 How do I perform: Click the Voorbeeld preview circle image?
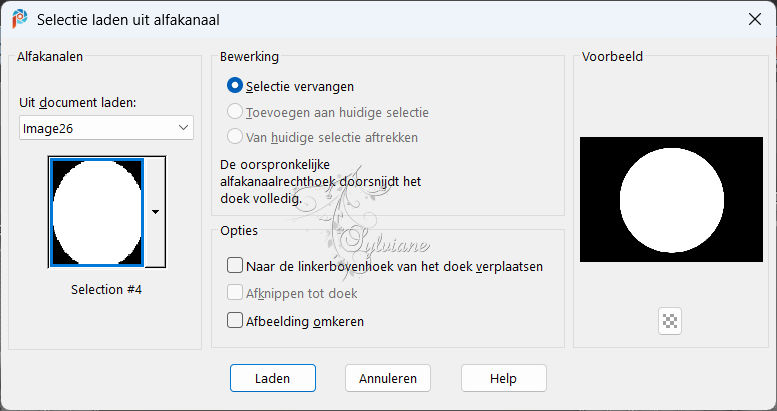click(x=671, y=199)
